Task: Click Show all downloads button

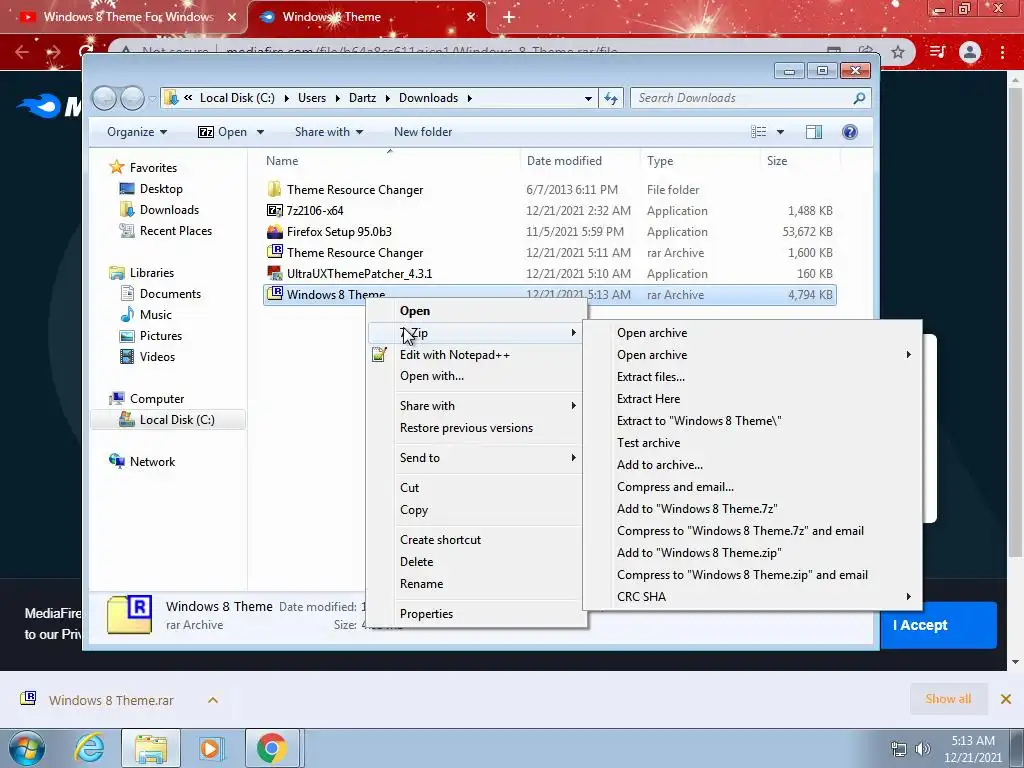Action: [x=948, y=699]
